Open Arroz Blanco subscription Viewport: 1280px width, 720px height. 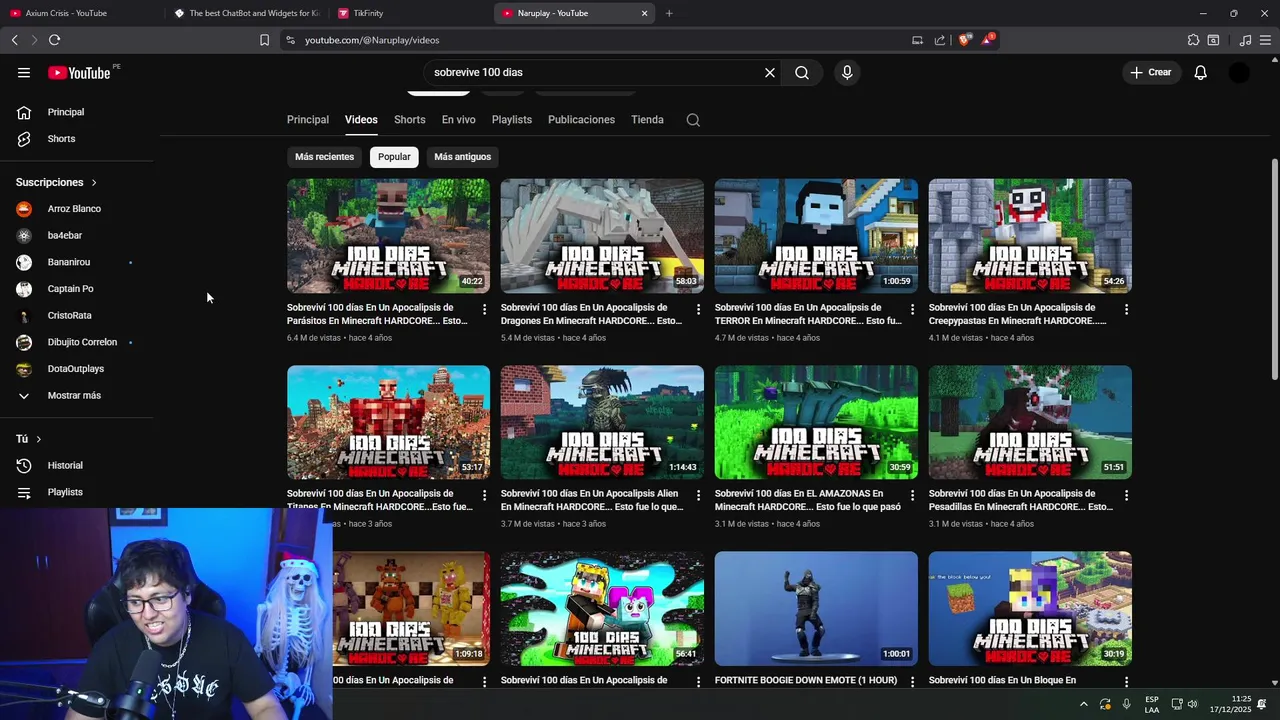coord(77,209)
